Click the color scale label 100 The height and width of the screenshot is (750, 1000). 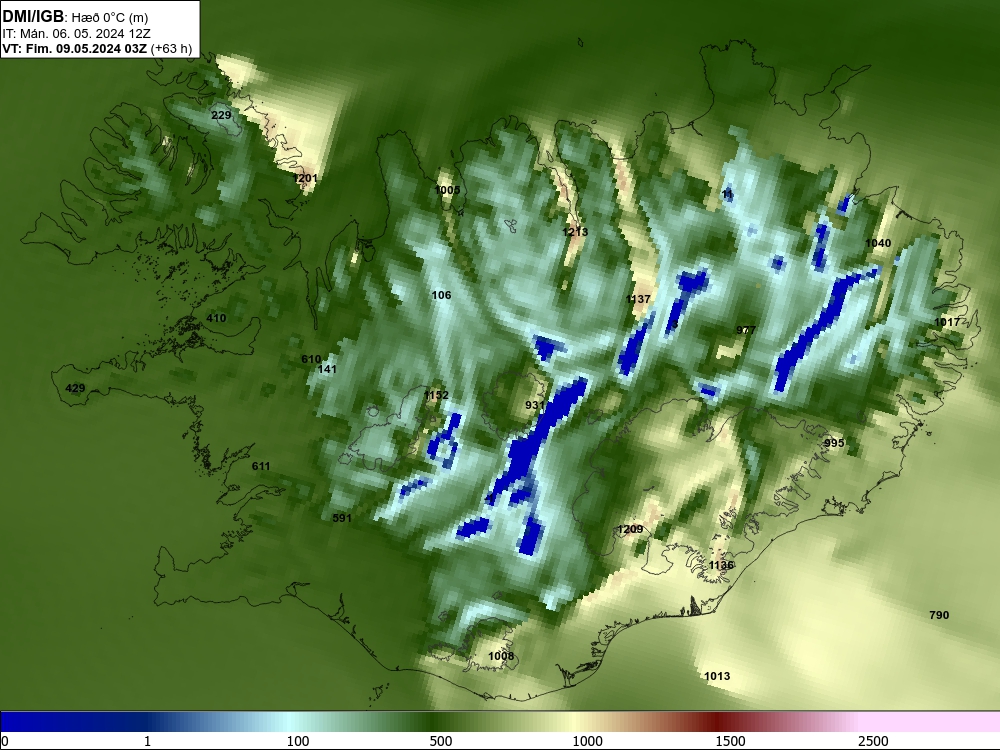(298, 741)
